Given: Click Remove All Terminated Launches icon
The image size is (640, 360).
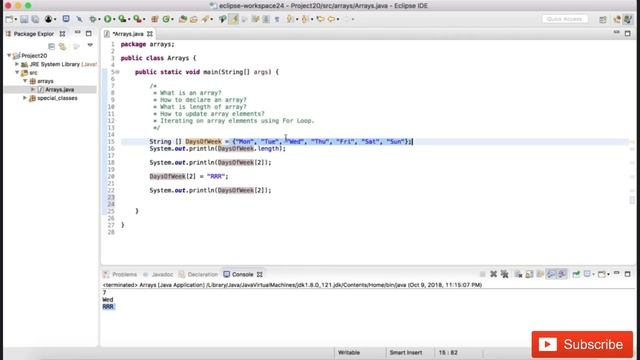Looking at the screenshot, I should 504,274.
